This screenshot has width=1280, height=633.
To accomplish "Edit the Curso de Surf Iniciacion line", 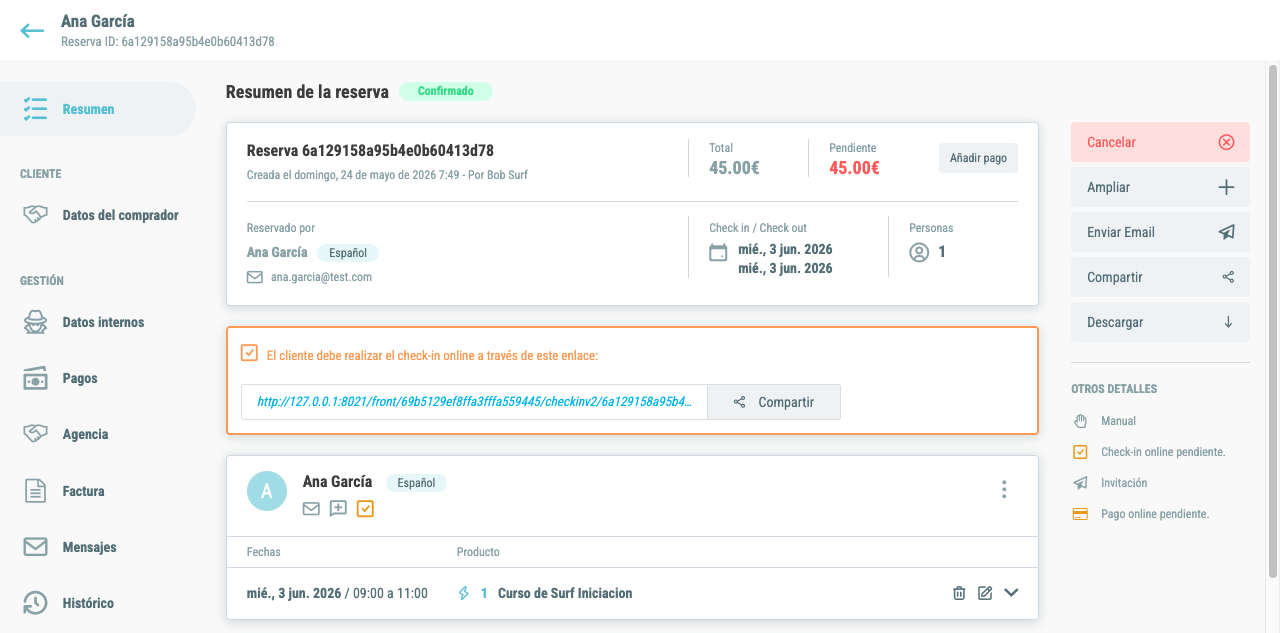I will click(x=985, y=593).
